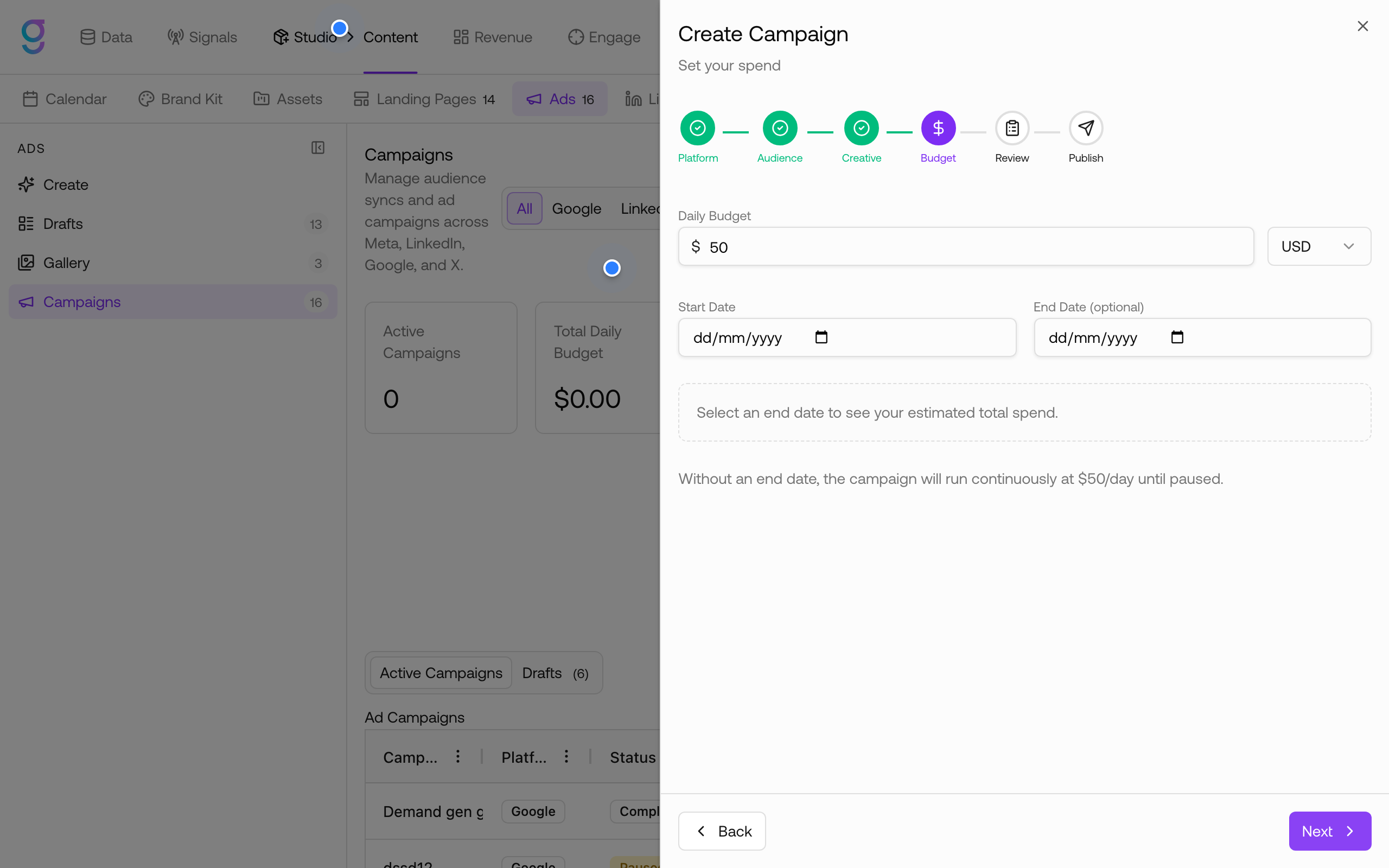This screenshot has height=868, width=1389.
Task: Focus the Daily Budget amount field
Action: pos(965,246)
